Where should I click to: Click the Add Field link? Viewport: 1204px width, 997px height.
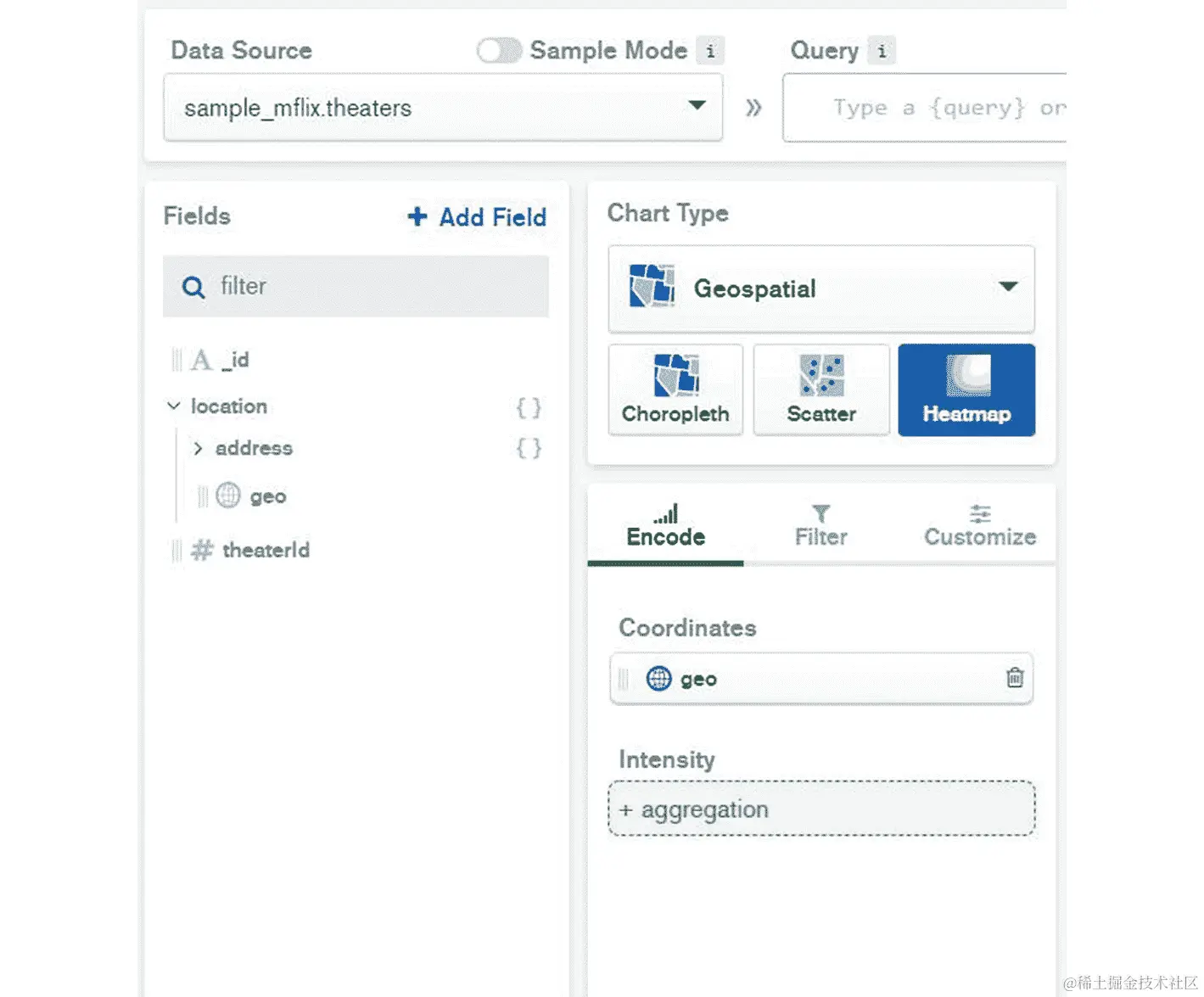click(477, 217)
